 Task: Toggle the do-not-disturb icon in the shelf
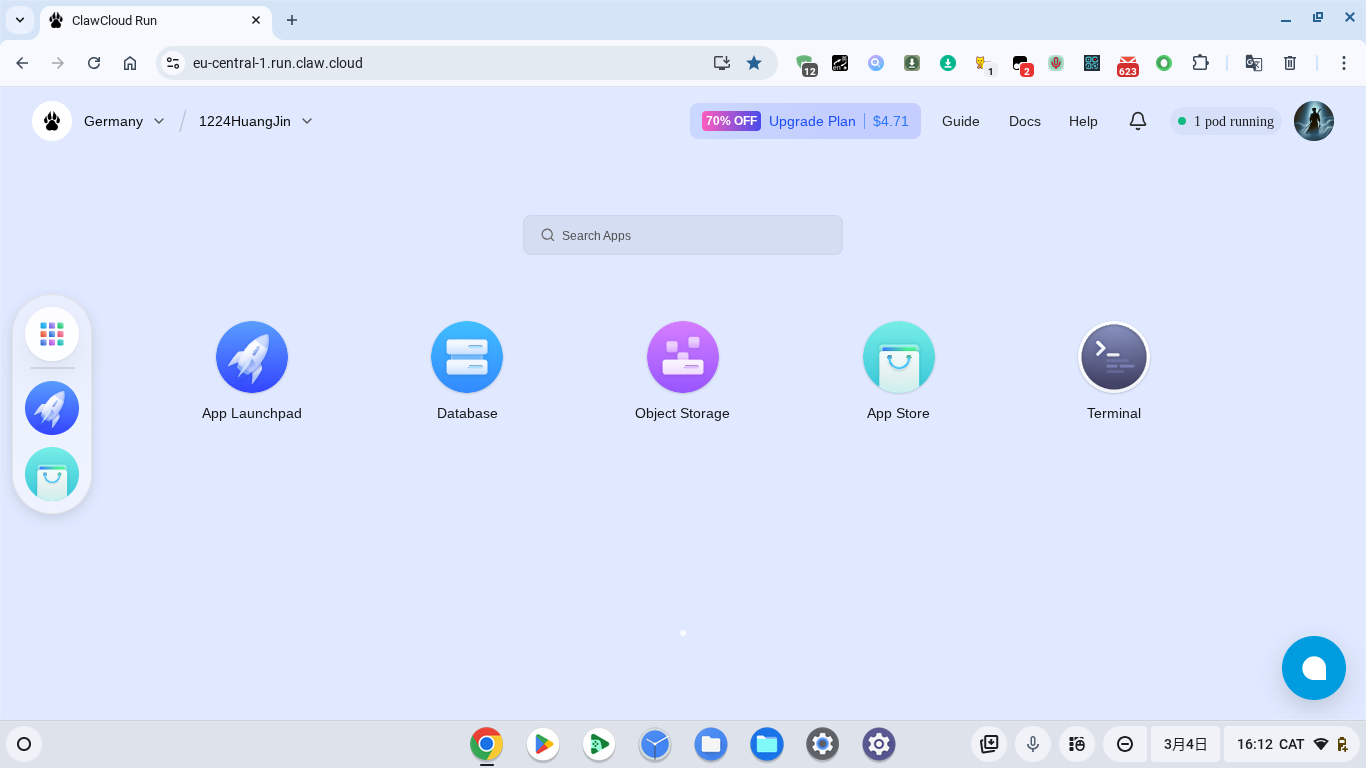coord(1125,744)
